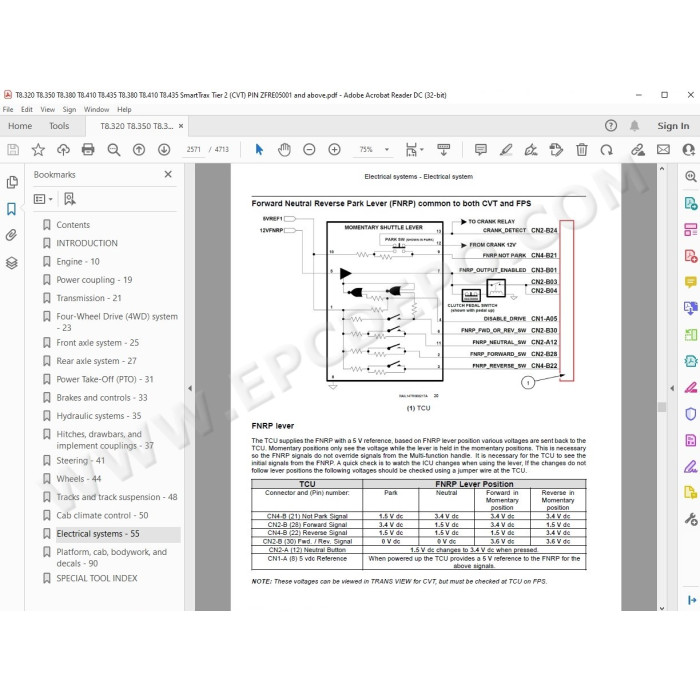
Task: Open the Help menu
Action: coord(124,109)
